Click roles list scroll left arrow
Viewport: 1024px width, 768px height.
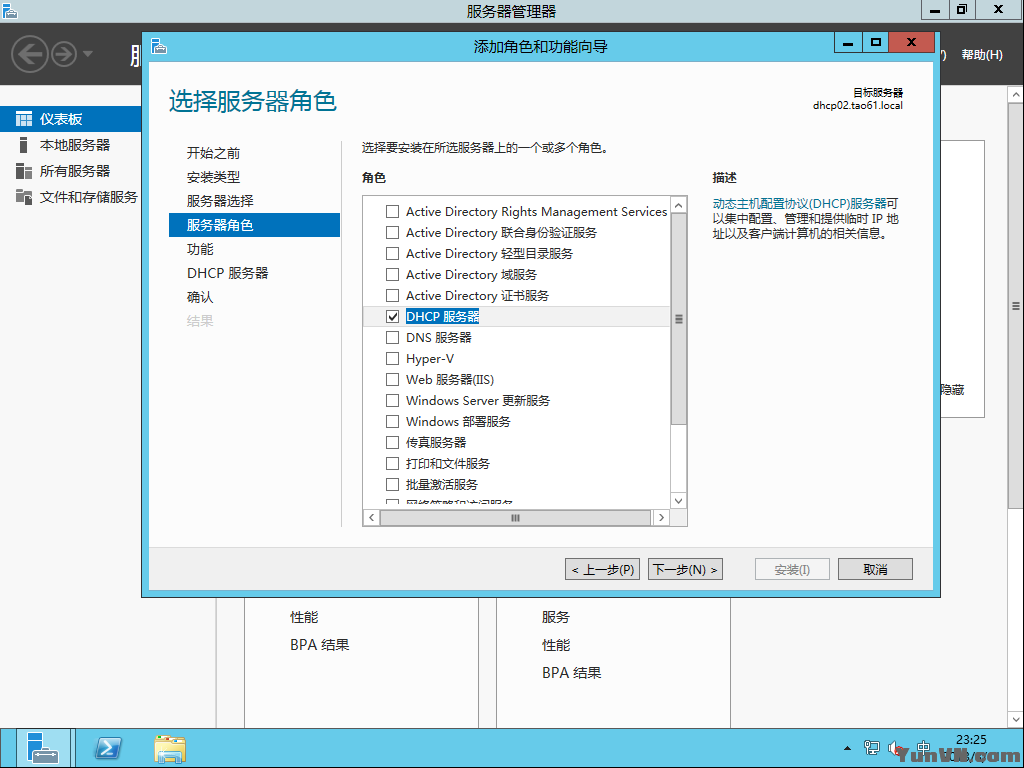372,518
